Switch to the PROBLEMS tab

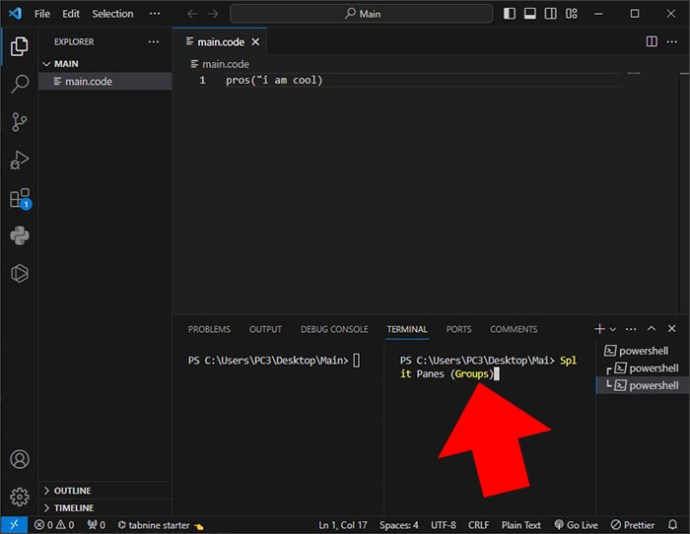(209, 329)
